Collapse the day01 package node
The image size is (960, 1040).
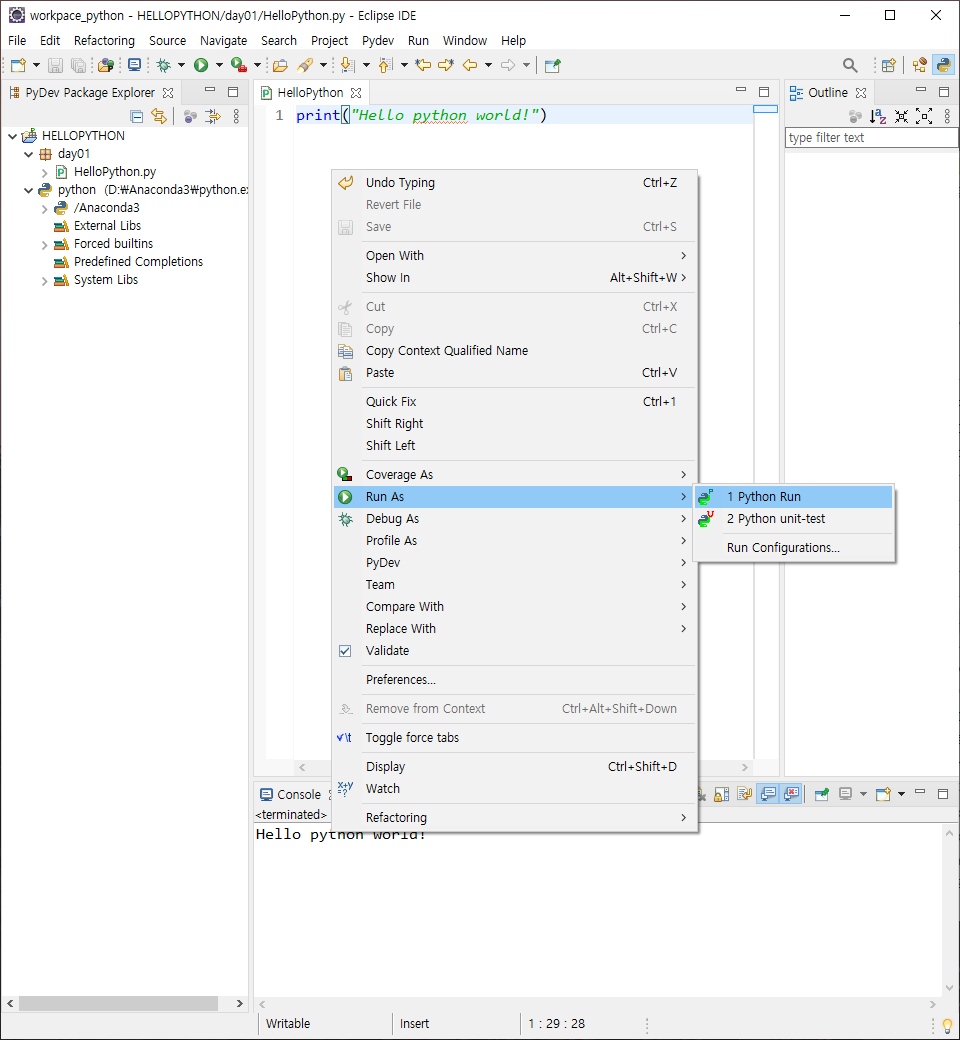29,154
